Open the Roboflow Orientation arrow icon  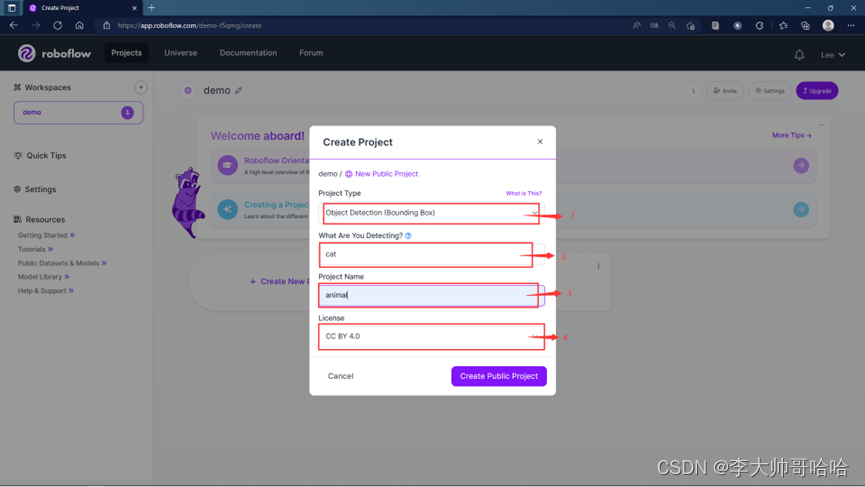(x=801, y=165)
